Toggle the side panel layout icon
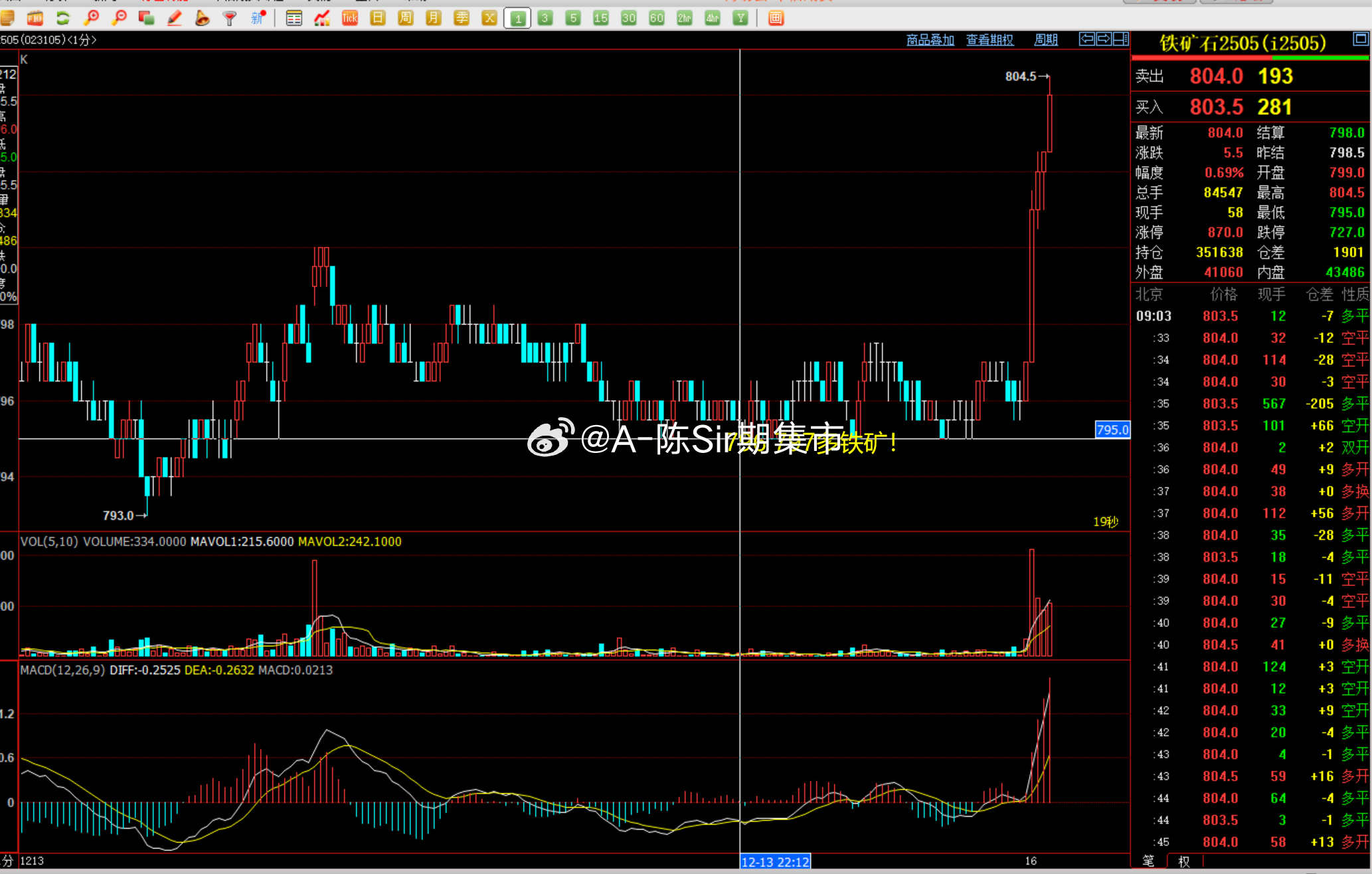The width and height of the screenshot is (1372, 874). [1121, 39]
